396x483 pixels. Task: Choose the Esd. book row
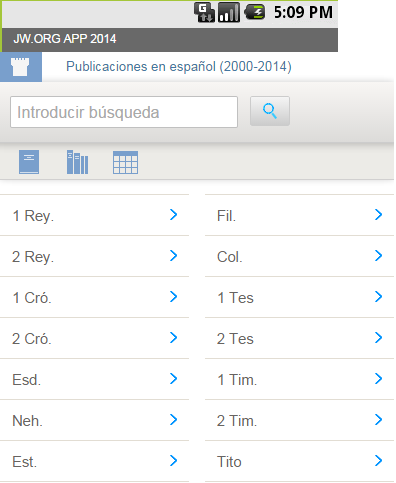tap(94, 379)
